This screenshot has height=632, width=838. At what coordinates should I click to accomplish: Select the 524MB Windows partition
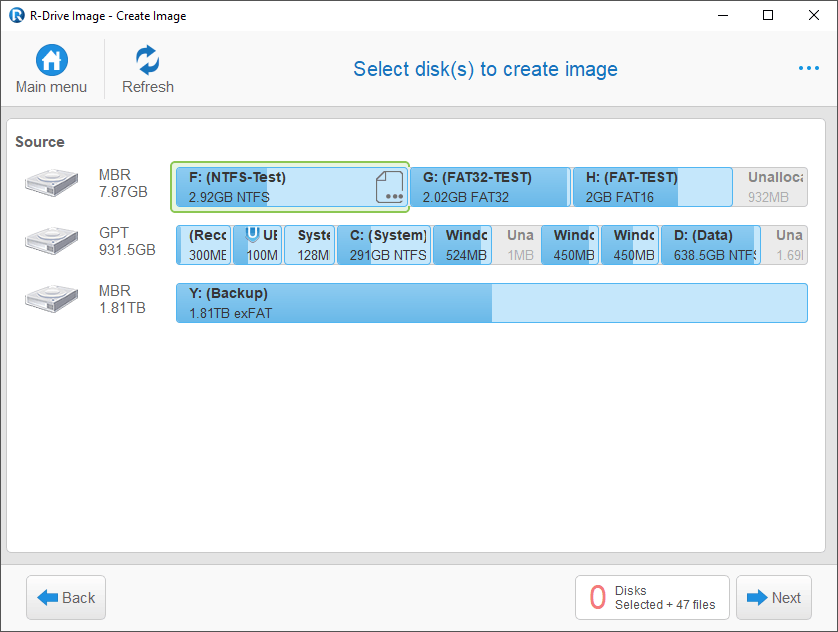coord(462,245)
